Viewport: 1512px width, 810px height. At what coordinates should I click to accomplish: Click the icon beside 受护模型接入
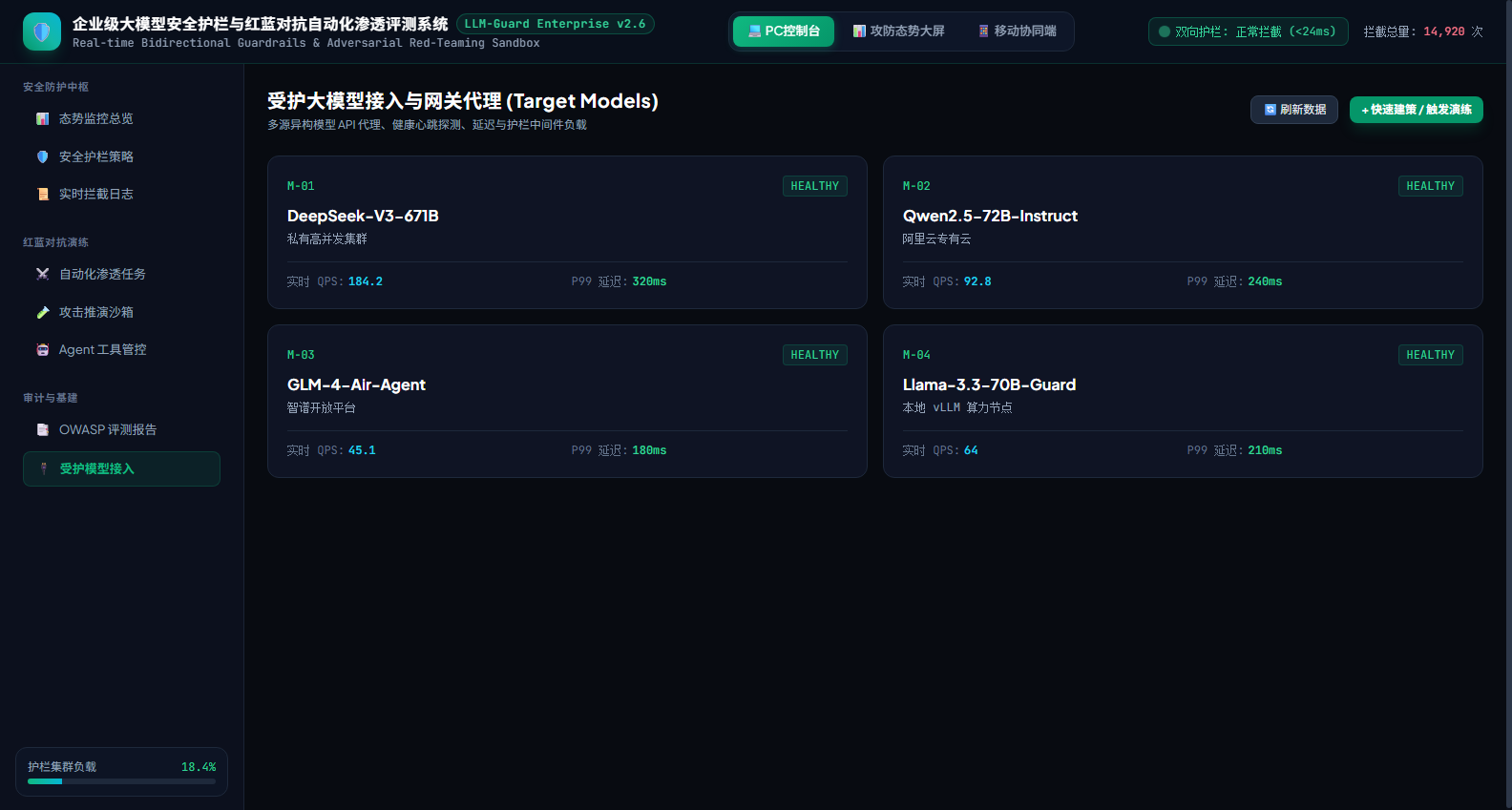(x=43, y=468)
